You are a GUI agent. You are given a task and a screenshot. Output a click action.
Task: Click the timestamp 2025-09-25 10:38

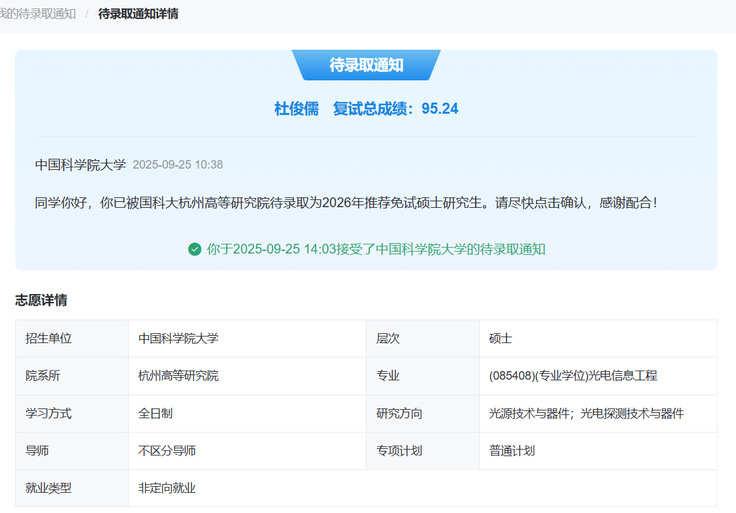coord(178,165)
